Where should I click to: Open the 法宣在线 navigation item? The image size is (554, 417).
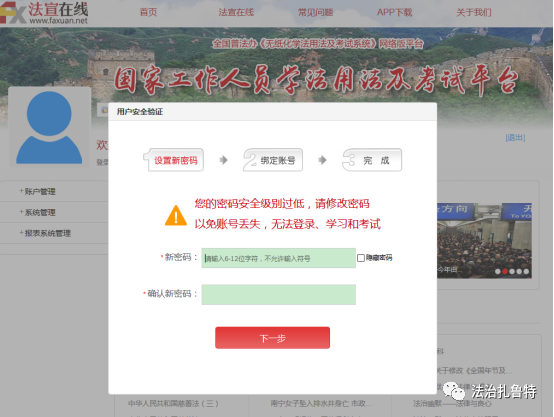[x=236, y=12]
